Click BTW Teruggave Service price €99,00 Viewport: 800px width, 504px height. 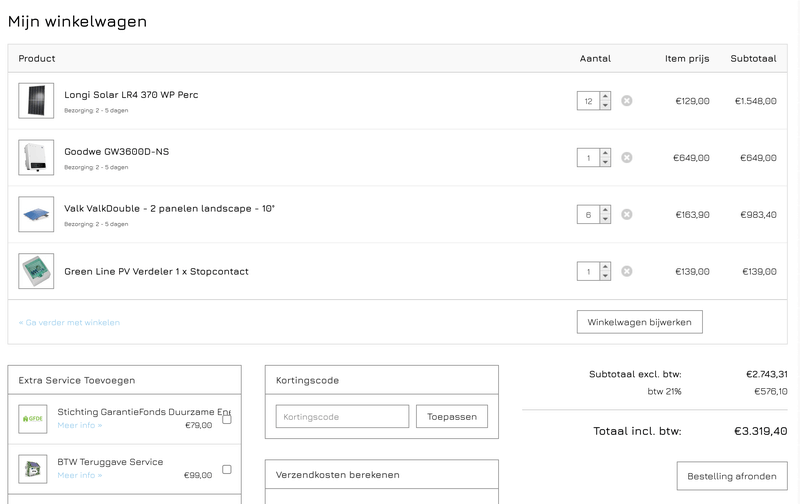(x=198, y=475)
